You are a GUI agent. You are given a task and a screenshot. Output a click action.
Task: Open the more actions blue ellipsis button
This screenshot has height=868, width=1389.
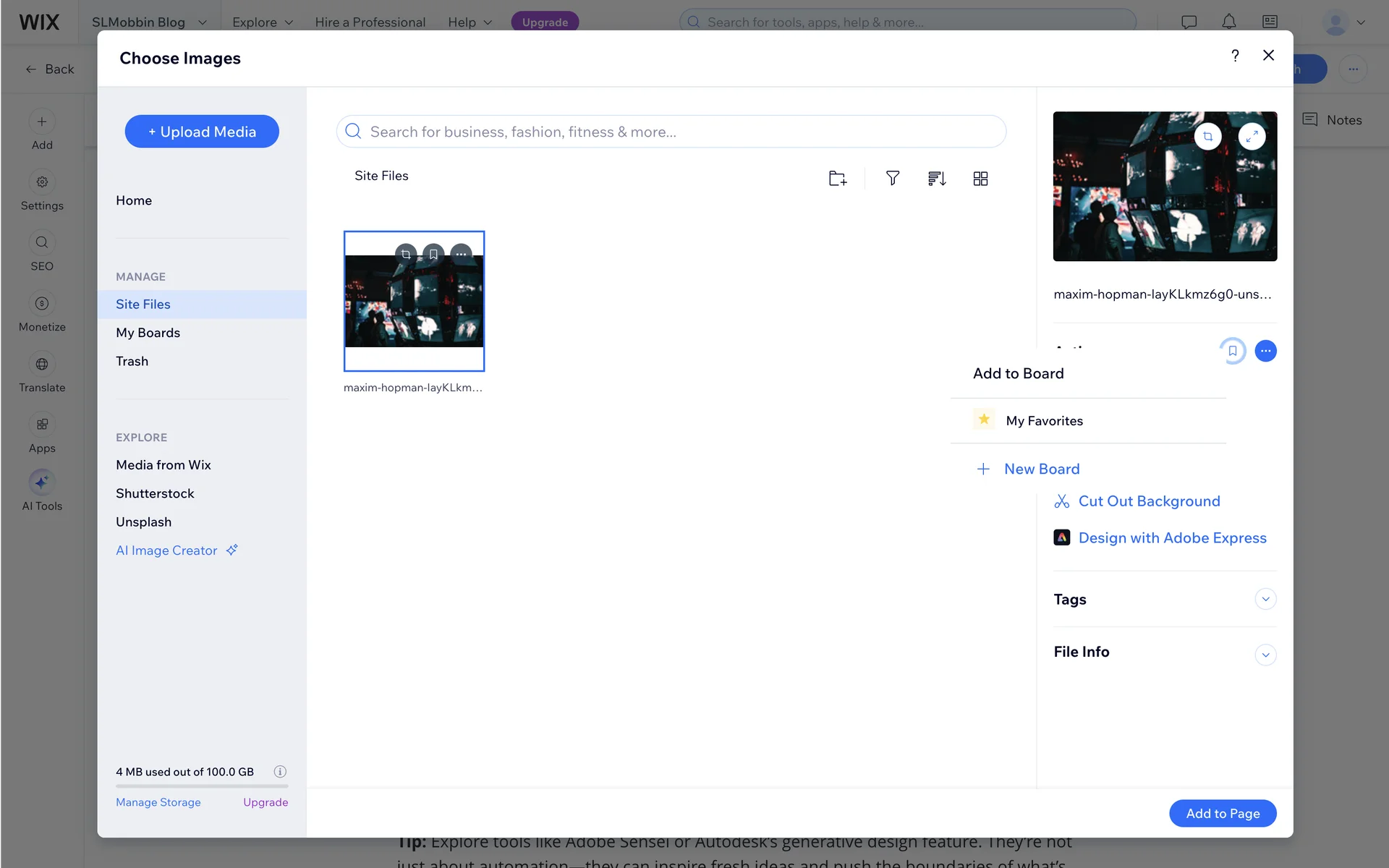tap(1265, 351)
